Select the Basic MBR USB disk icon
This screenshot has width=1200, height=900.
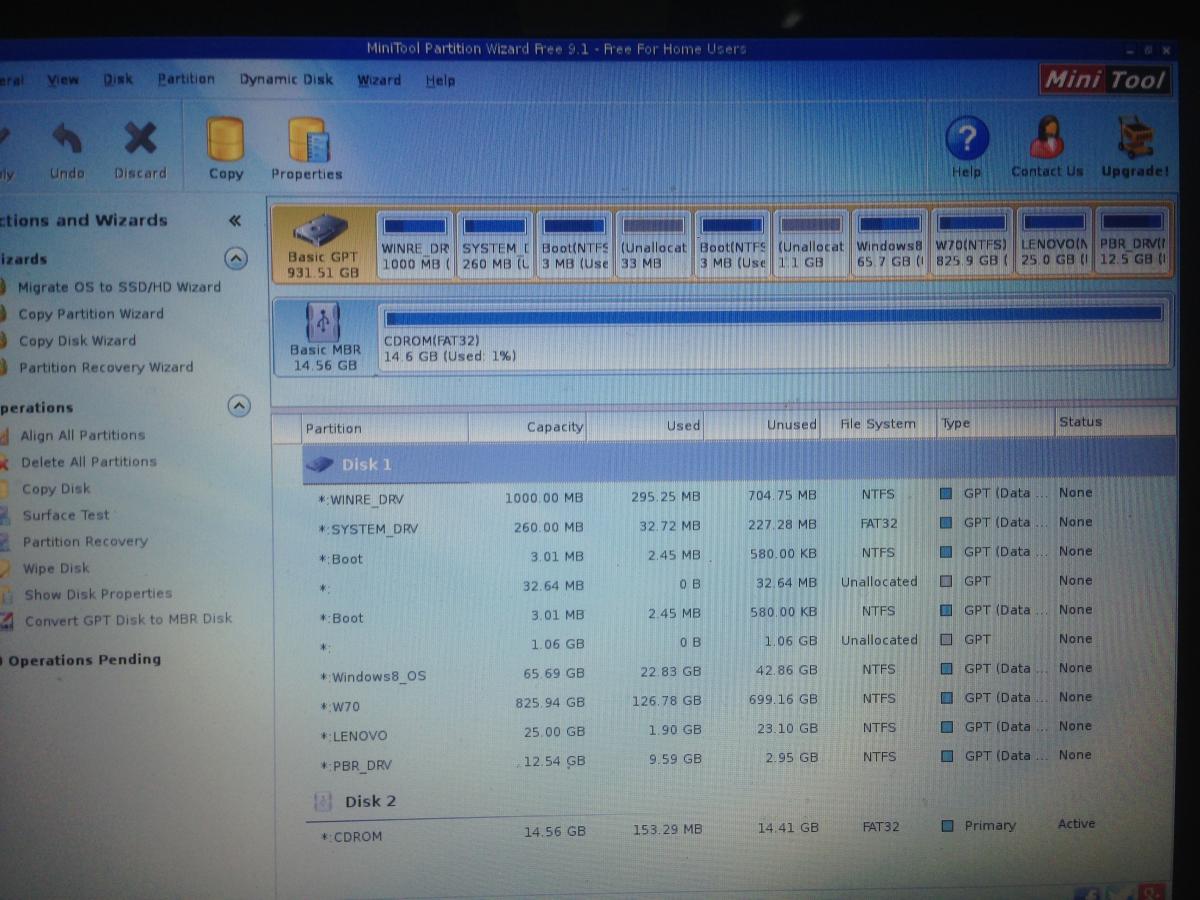(322, 324)
